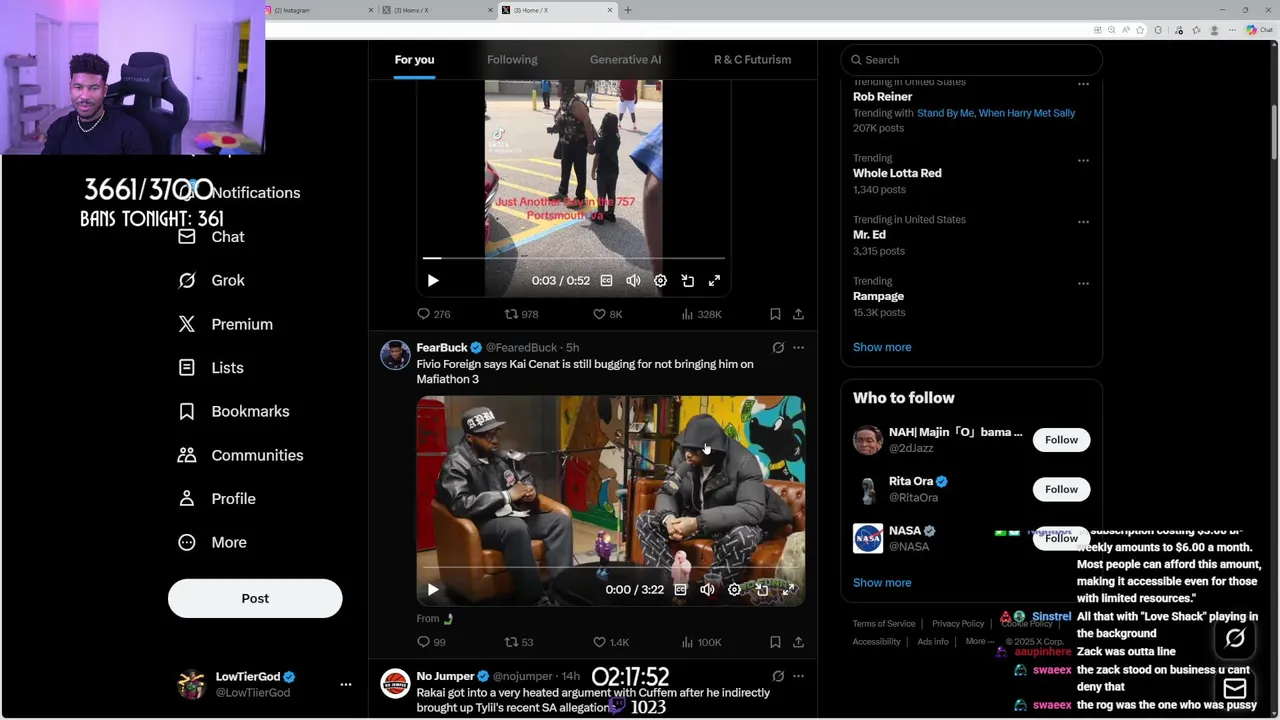Open the Privacy Policy link

(x=958, y=624)
